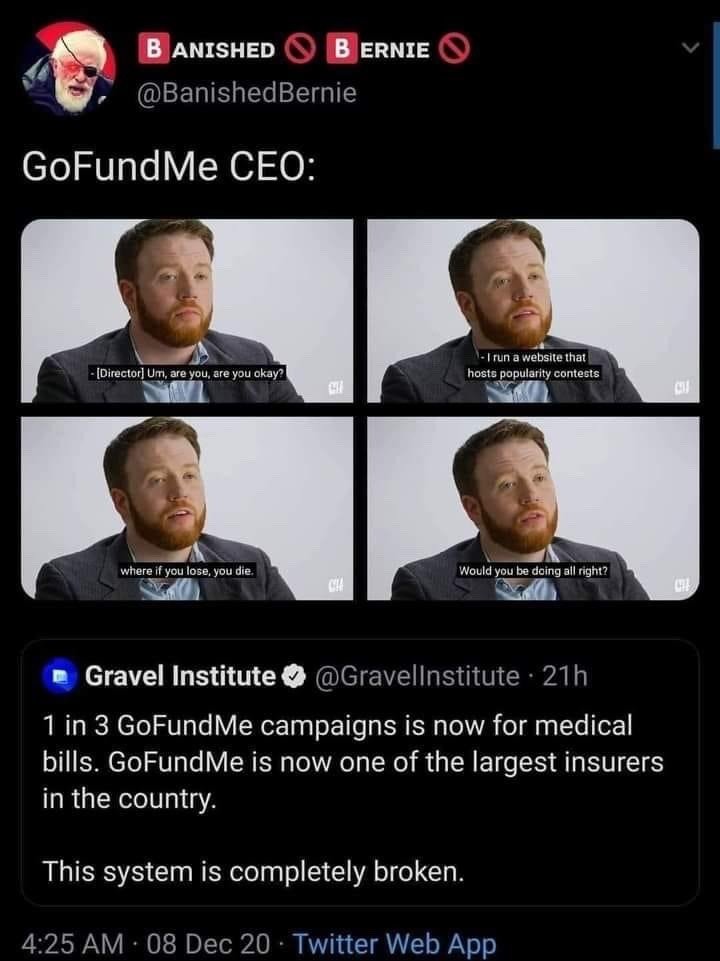Click CH watermark in the top-left image
This screenshot has height=961, width=720.
[x=332, y=386]
